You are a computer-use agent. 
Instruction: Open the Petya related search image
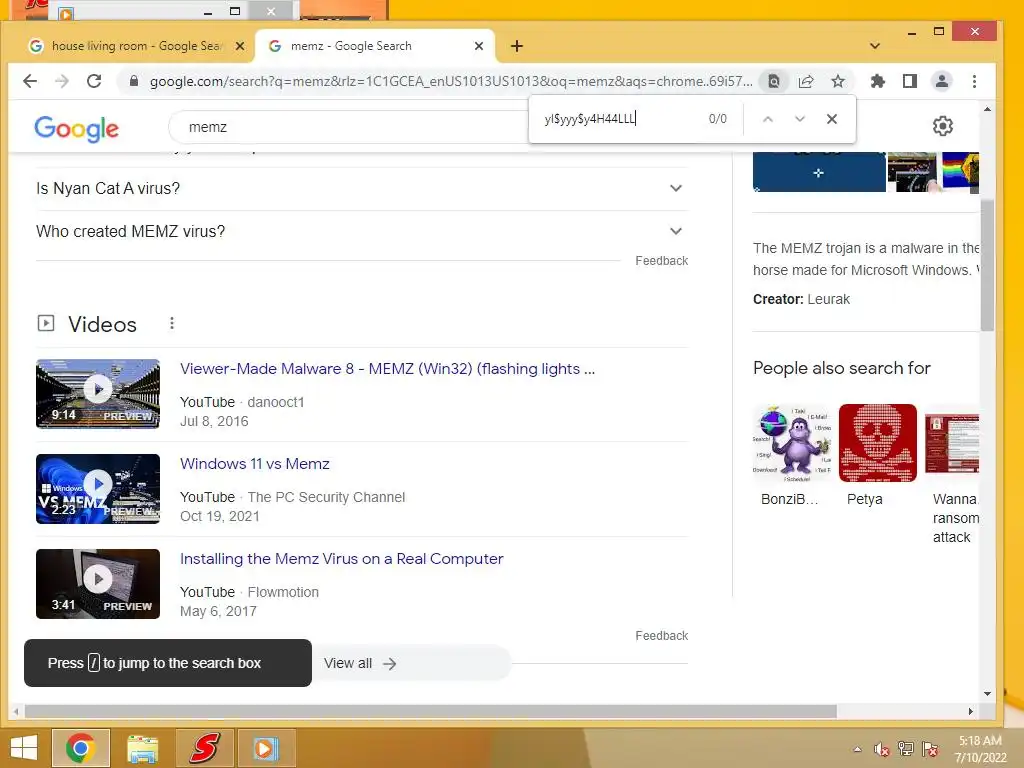[x=877, y=443]
